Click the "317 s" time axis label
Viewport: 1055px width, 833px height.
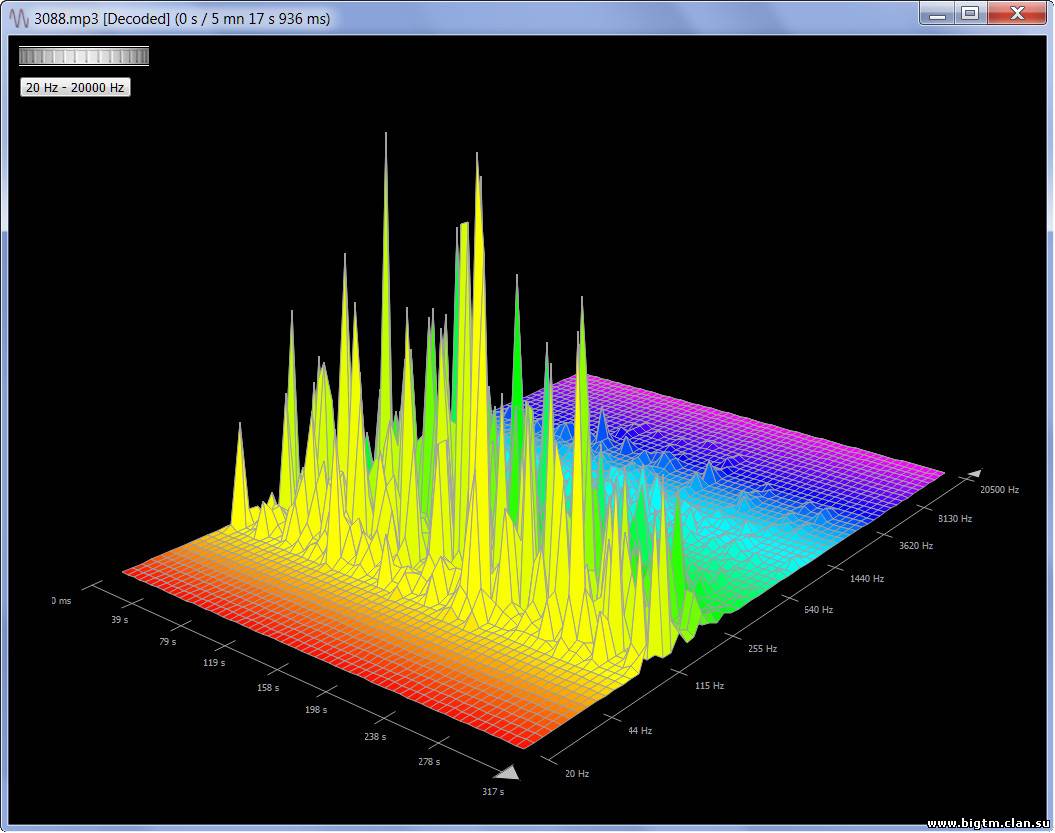(493, 792)
